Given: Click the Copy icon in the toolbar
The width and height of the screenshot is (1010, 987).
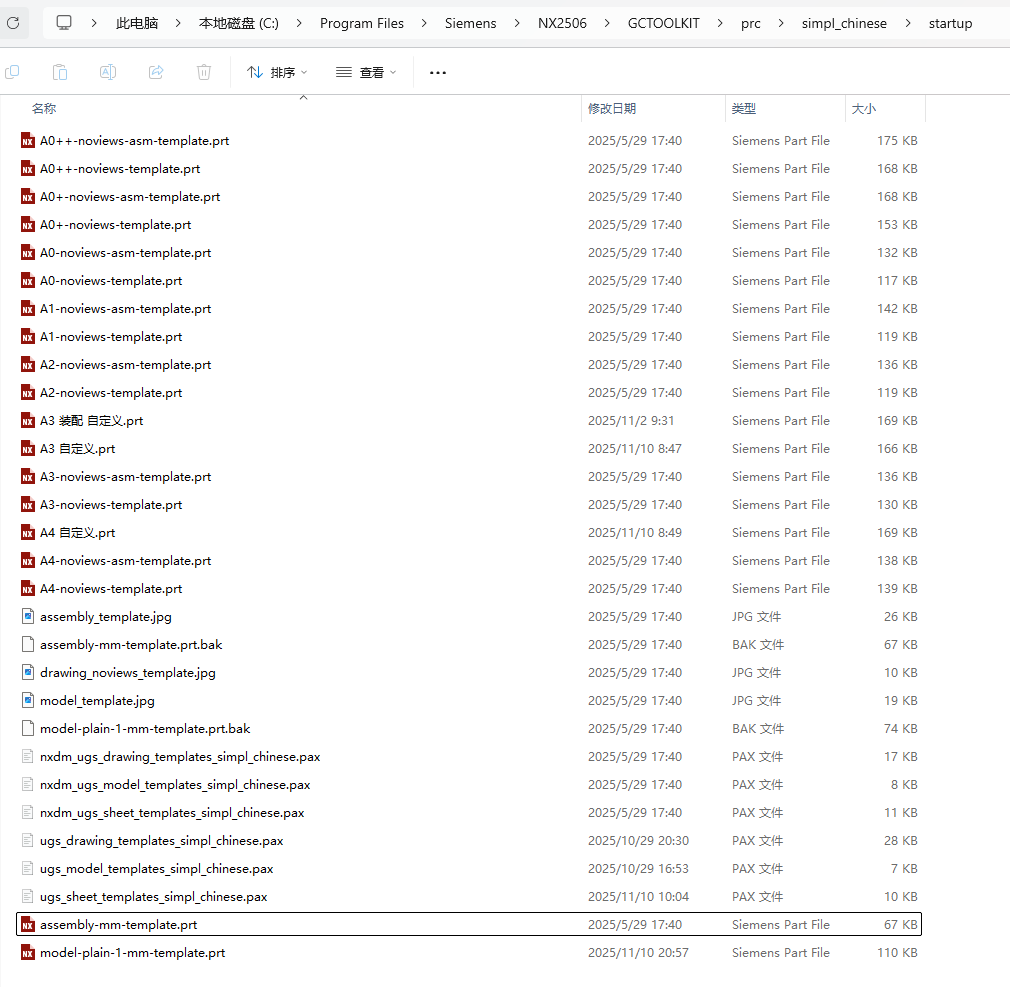Looking at the screenshot, I should [x=12, y=71].
